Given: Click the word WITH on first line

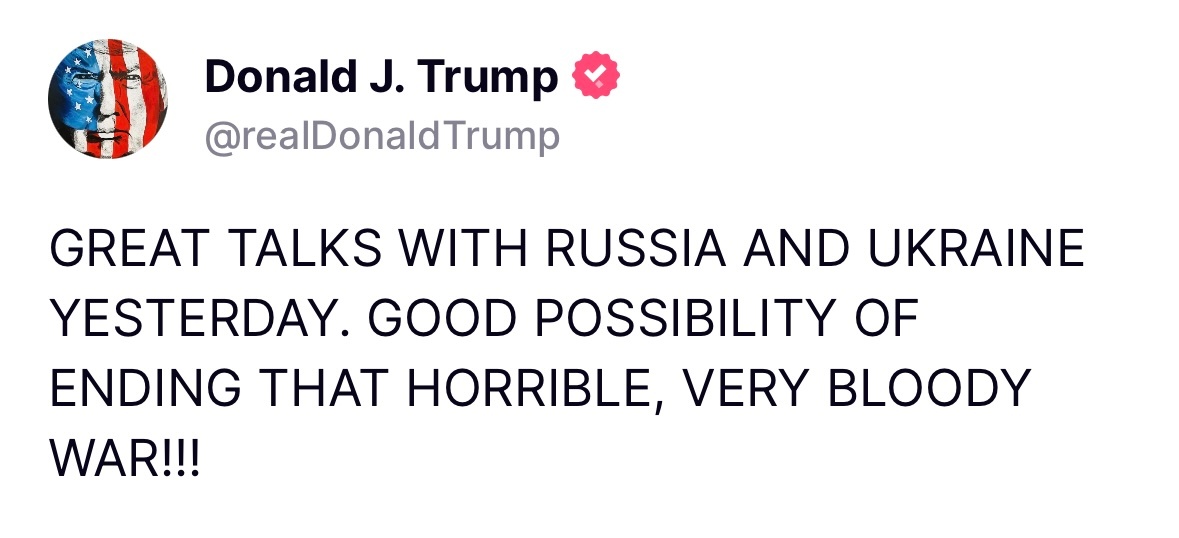Looking at the screenshot, I should 463,248.
